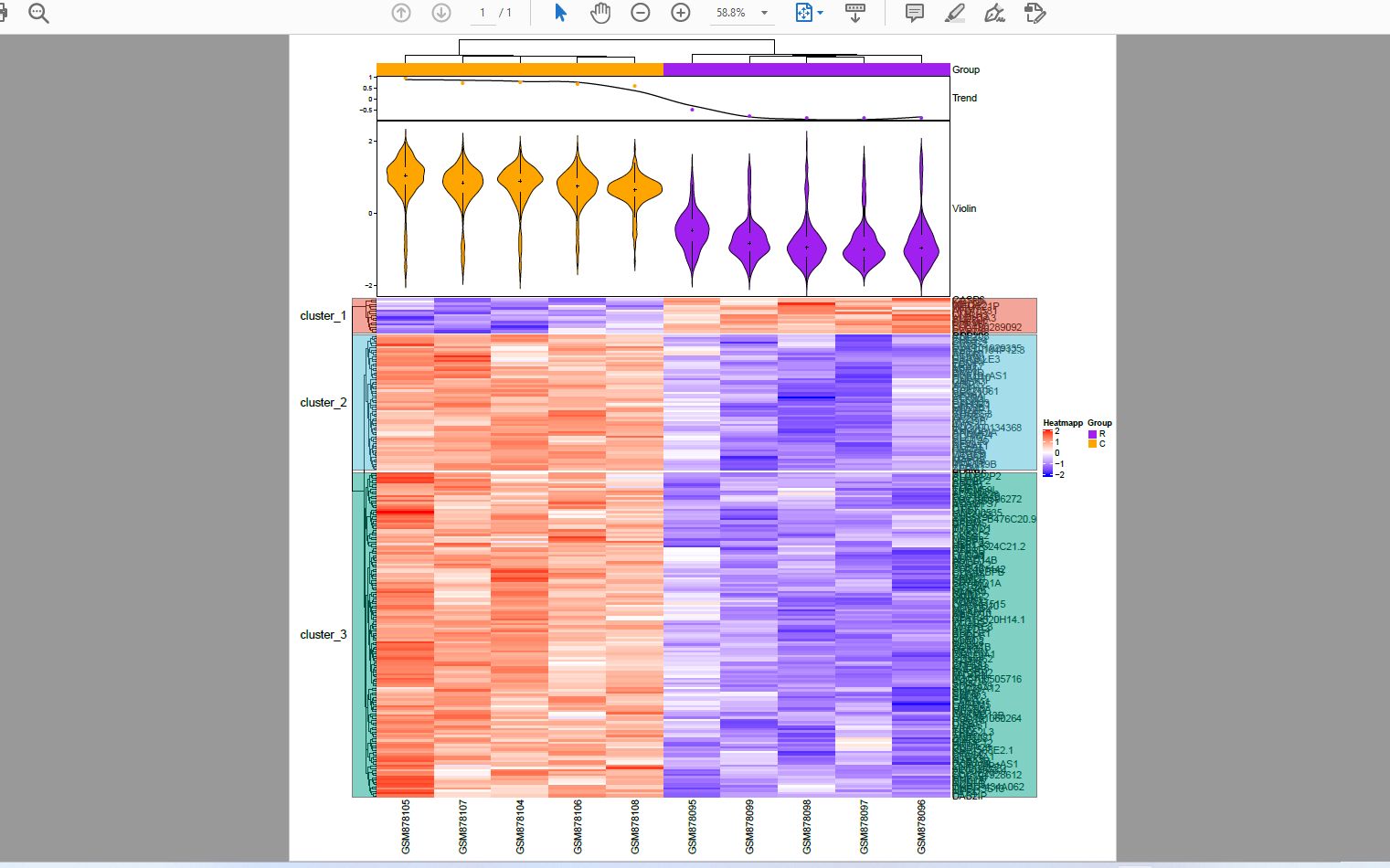1390x868 pixels.
Task: Click the orange C legend swatch
Action: pos(1092,444)
